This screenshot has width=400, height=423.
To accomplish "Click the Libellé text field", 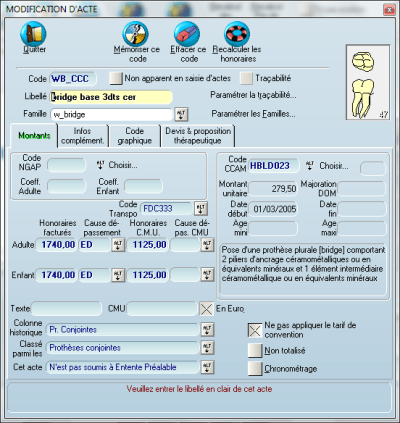I will point(111,97).
